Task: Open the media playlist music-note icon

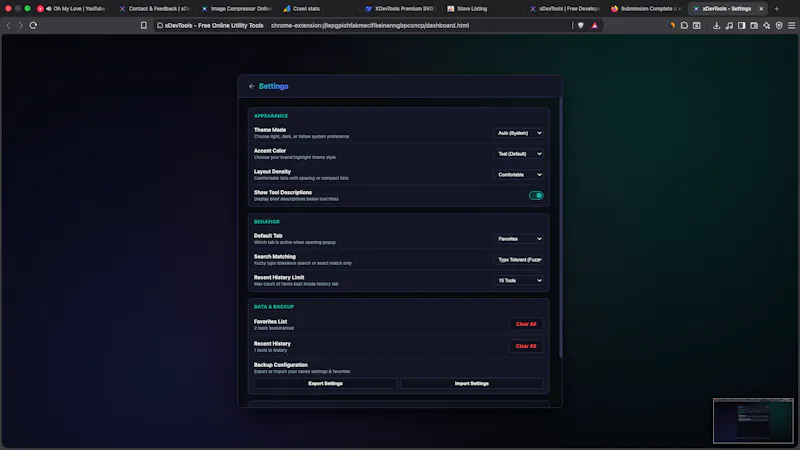Action: (729, 25)
